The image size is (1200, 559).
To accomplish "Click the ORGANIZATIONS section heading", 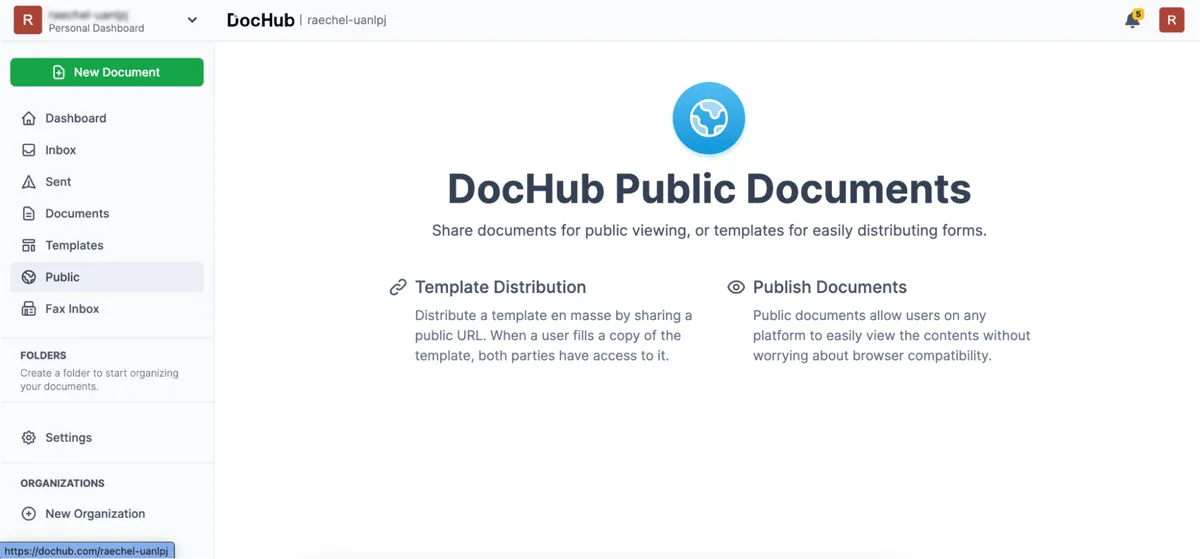I will (62, 483).
